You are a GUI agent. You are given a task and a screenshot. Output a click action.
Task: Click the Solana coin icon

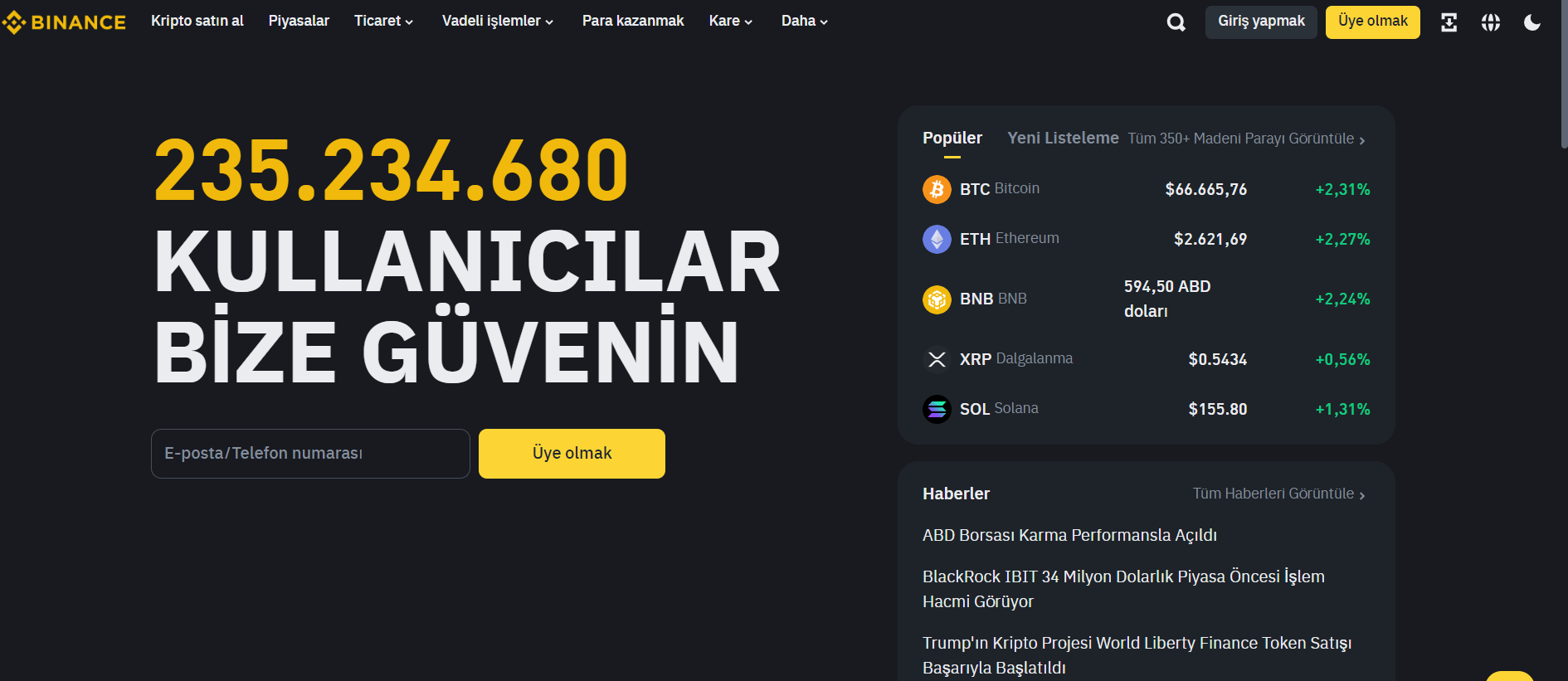[x=937, y=409]
